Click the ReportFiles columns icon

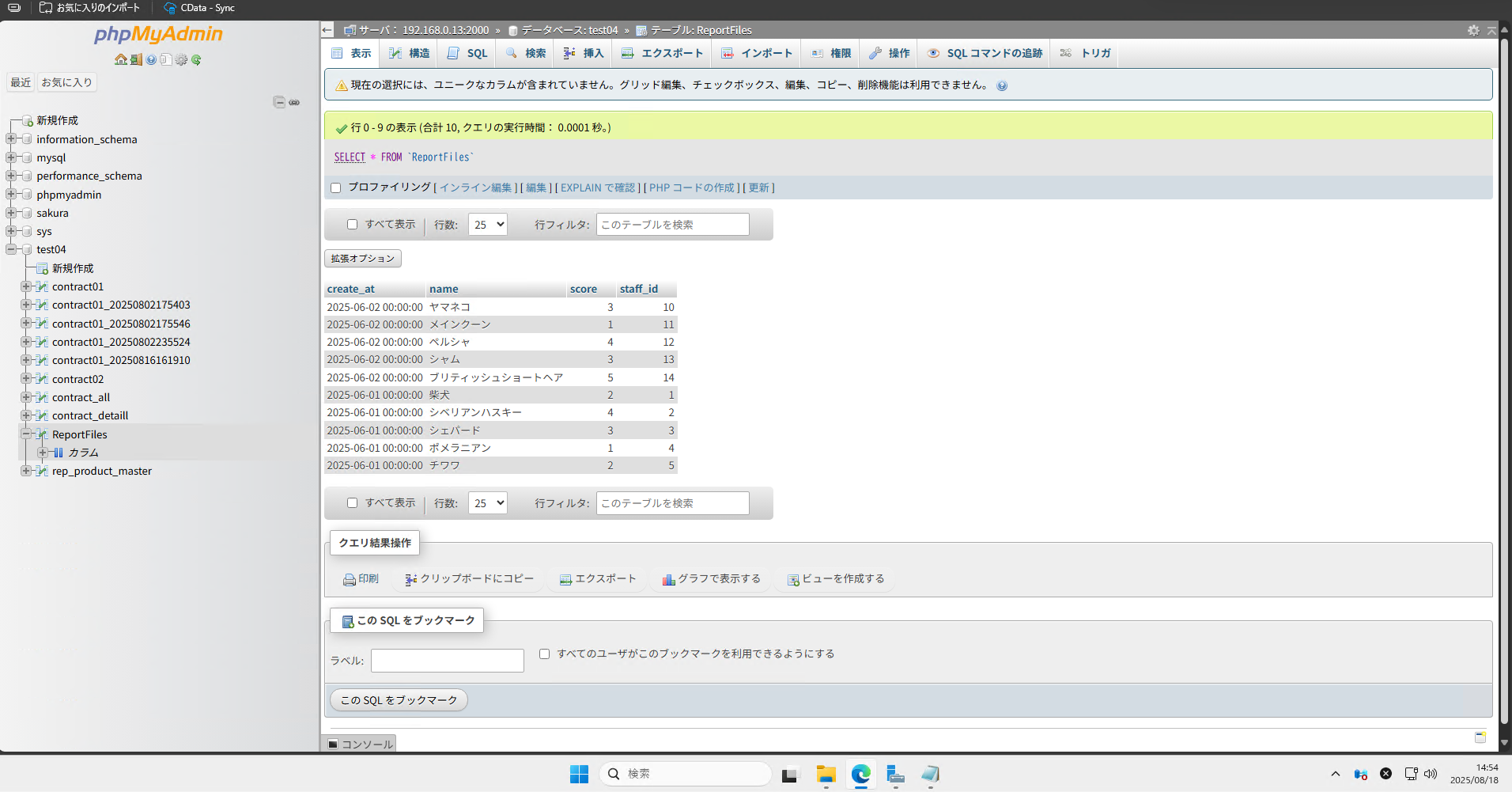pyautogui.click(x=58, y=453)
